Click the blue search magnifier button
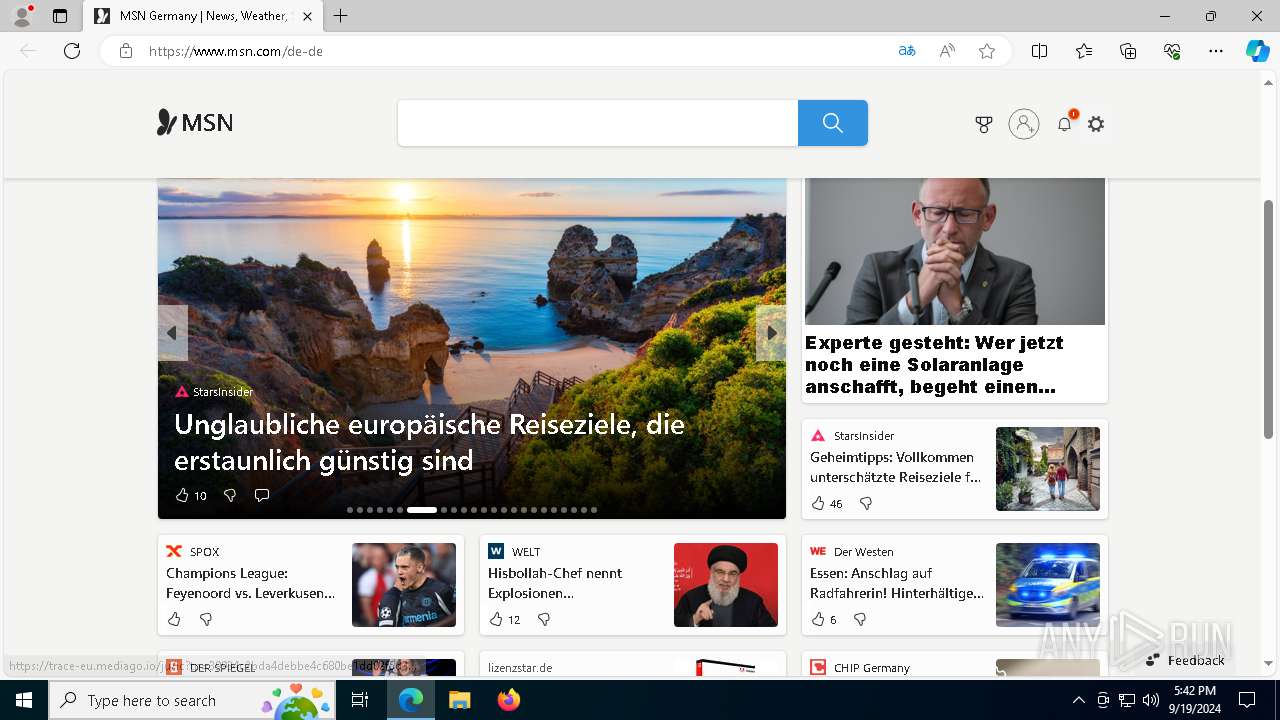This screenshot has height=720, width=1280. pos(833,123)
